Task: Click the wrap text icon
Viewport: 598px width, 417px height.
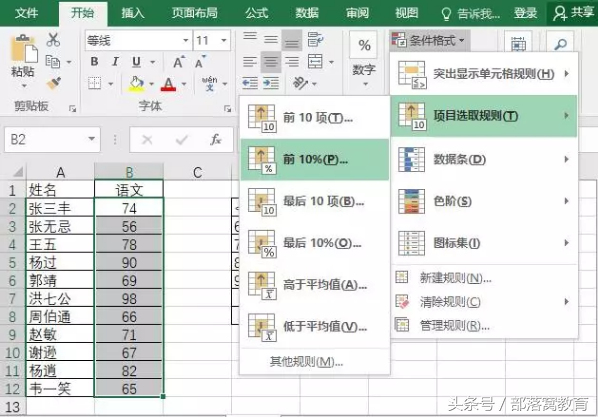Action: (x=316, y=39)
